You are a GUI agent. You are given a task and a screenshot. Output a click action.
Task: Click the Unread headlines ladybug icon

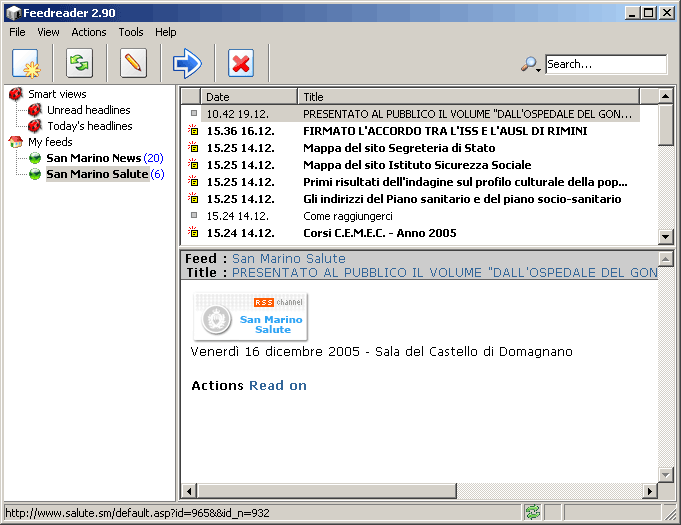coord(35,110)
